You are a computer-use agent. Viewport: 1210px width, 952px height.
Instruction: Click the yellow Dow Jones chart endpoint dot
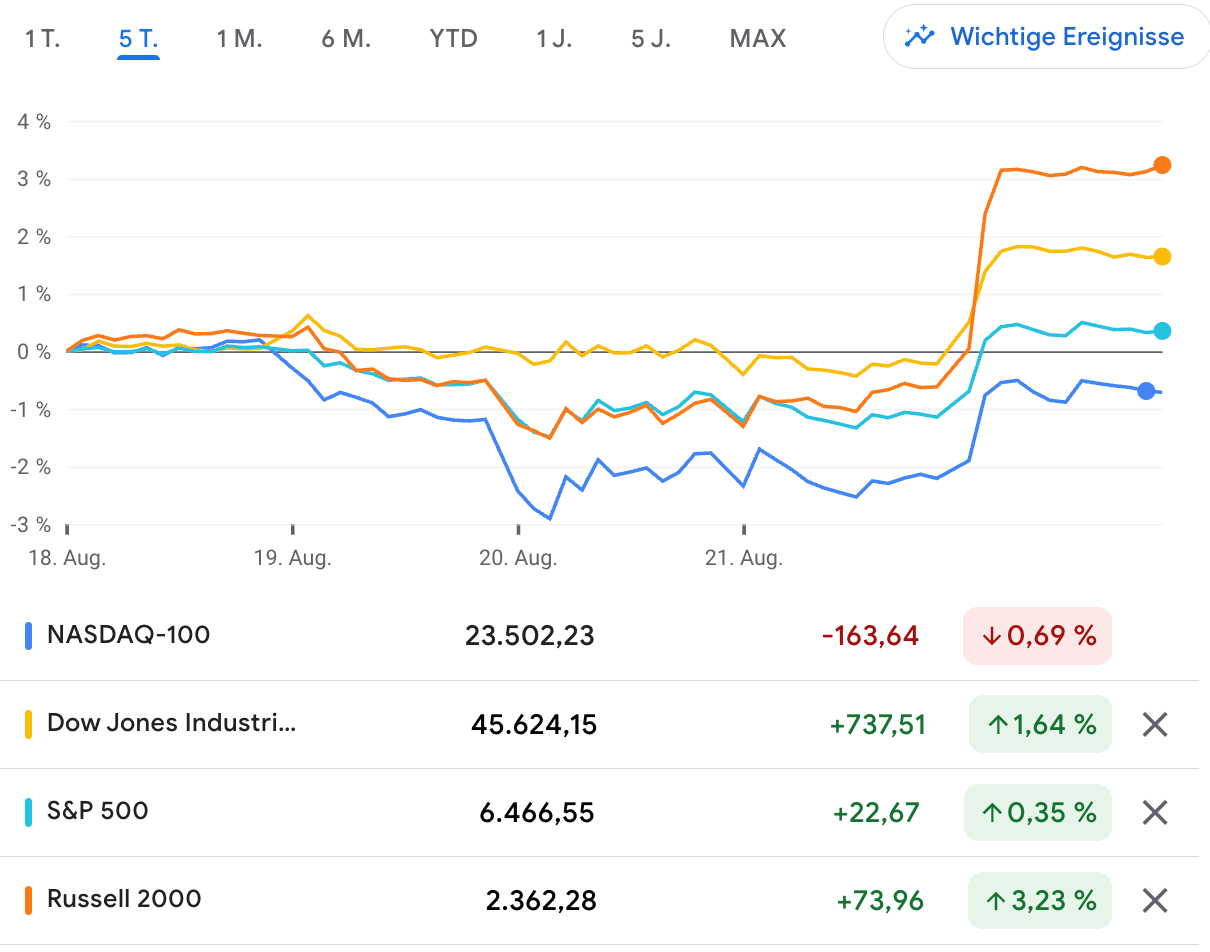pos(1162,257)
